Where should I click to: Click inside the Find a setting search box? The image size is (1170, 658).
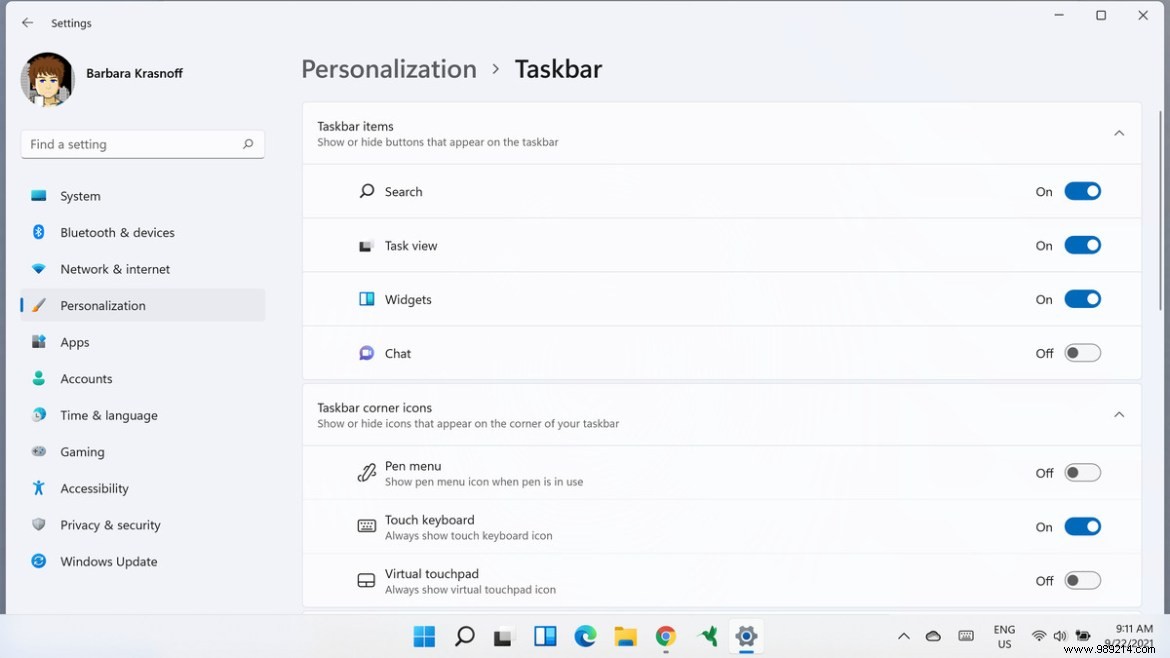click(142, 144)
